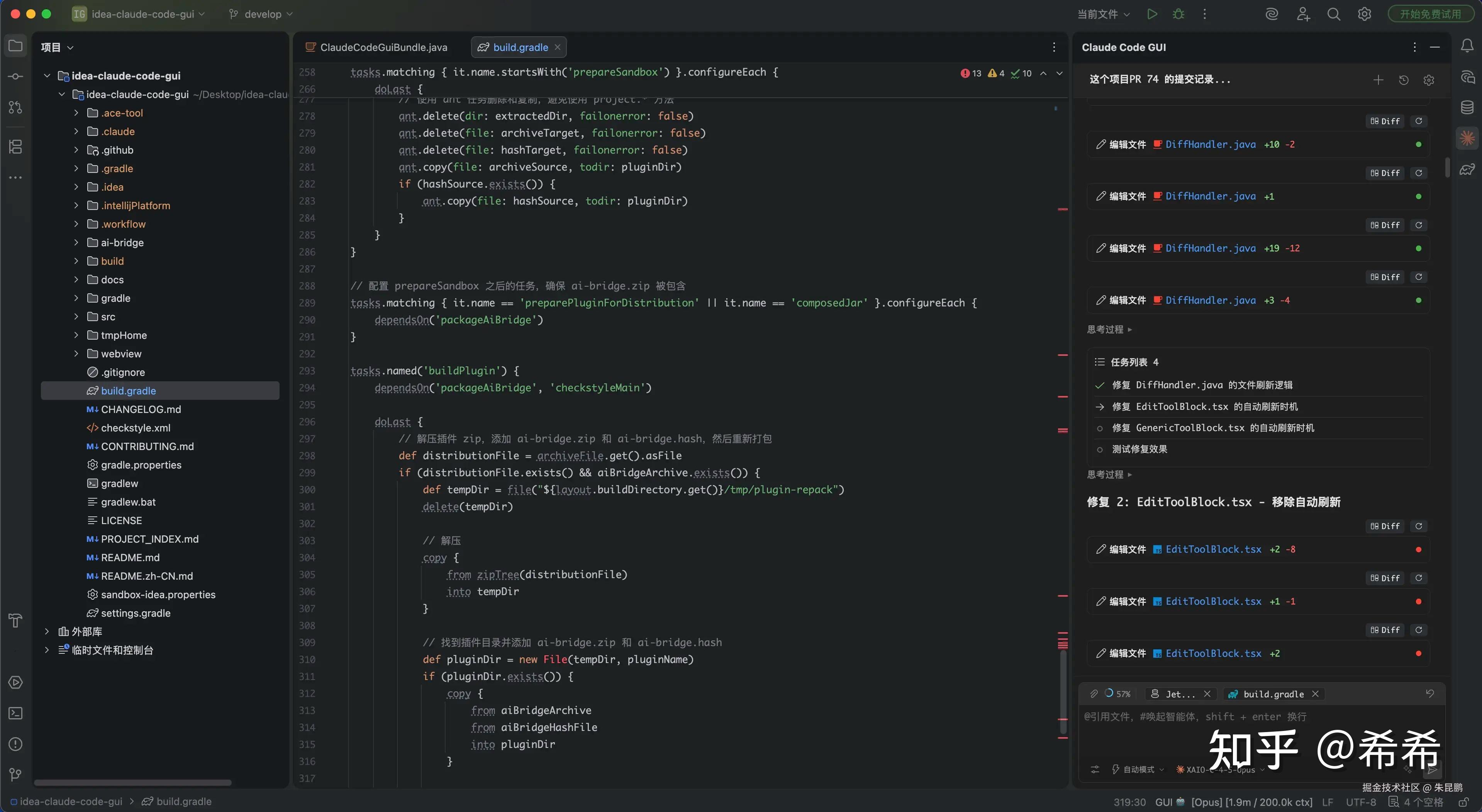This screenshot has height=812, width=1482.
Task: Open the 自动模式 mode dropdown
Action: click(x=1138, y=770)
